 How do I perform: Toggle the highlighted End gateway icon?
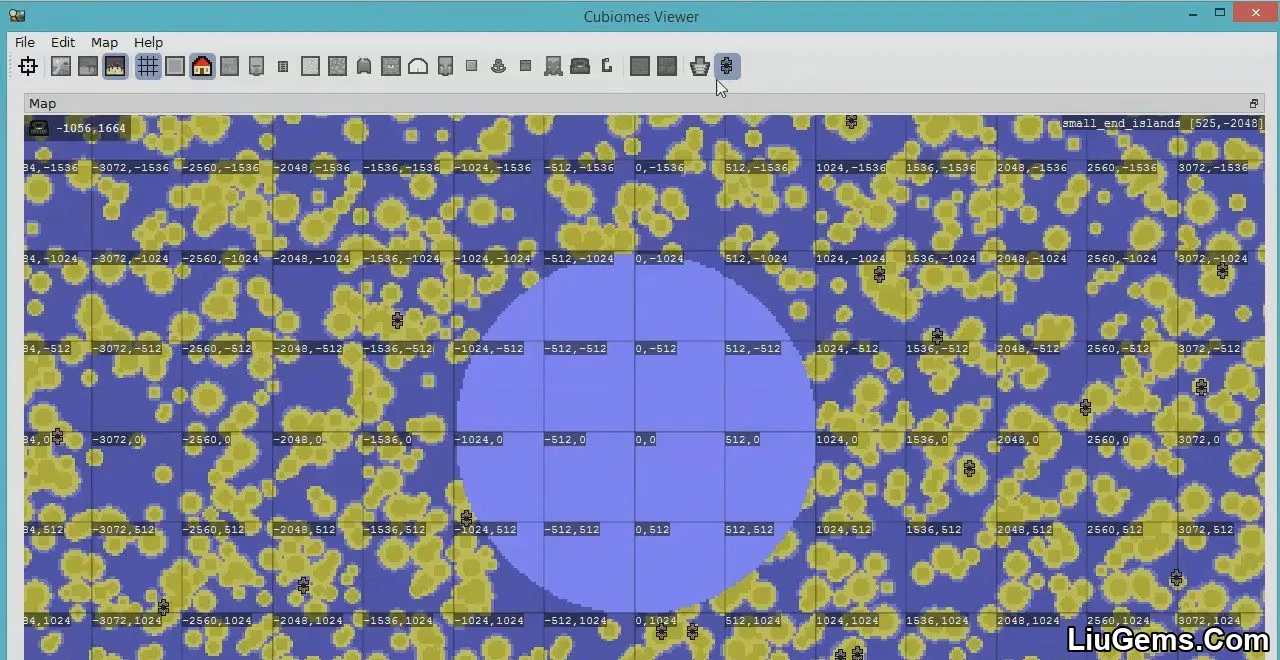[727, 67]
